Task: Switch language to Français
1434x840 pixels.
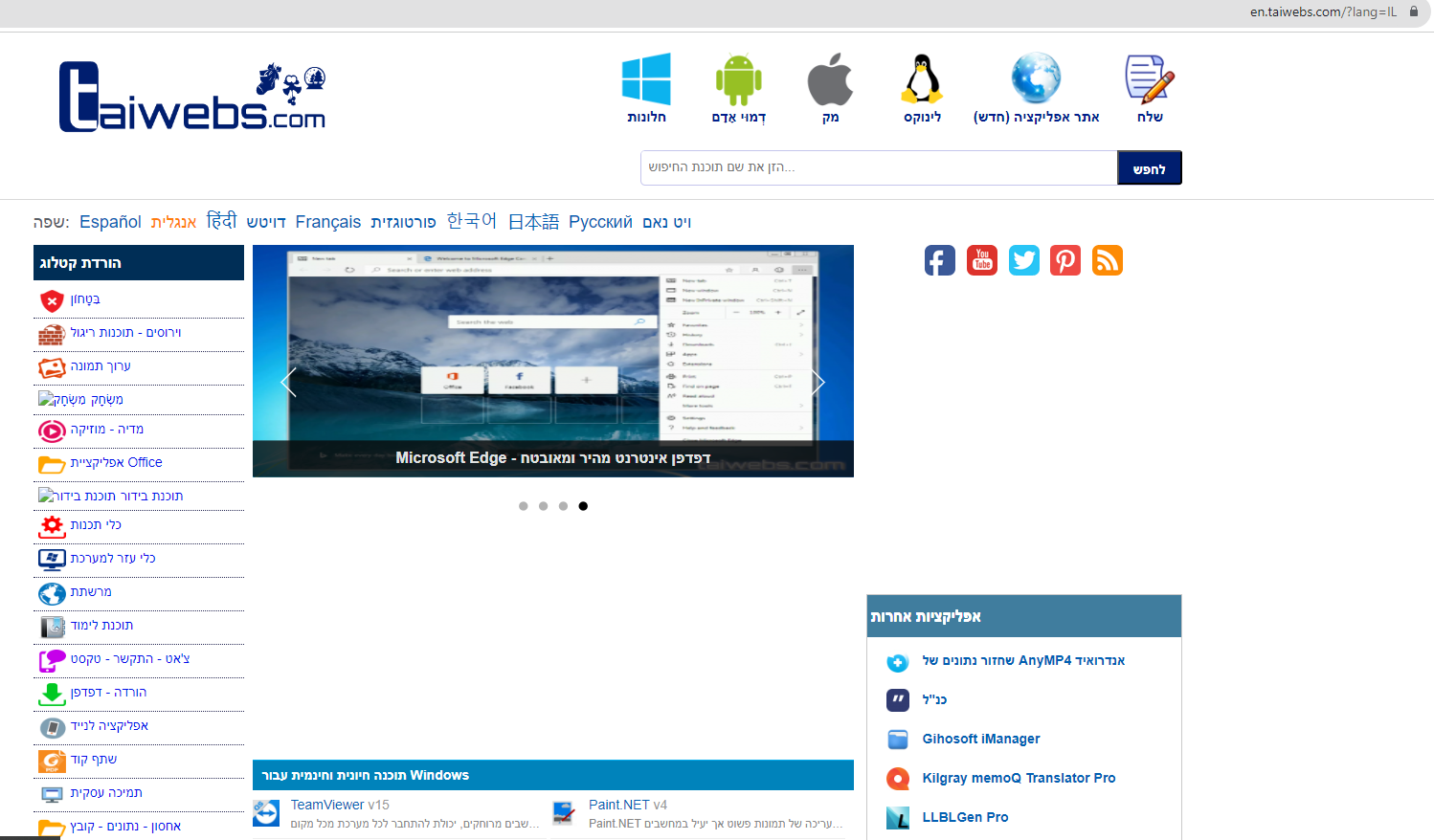Action: pos(328,222)
